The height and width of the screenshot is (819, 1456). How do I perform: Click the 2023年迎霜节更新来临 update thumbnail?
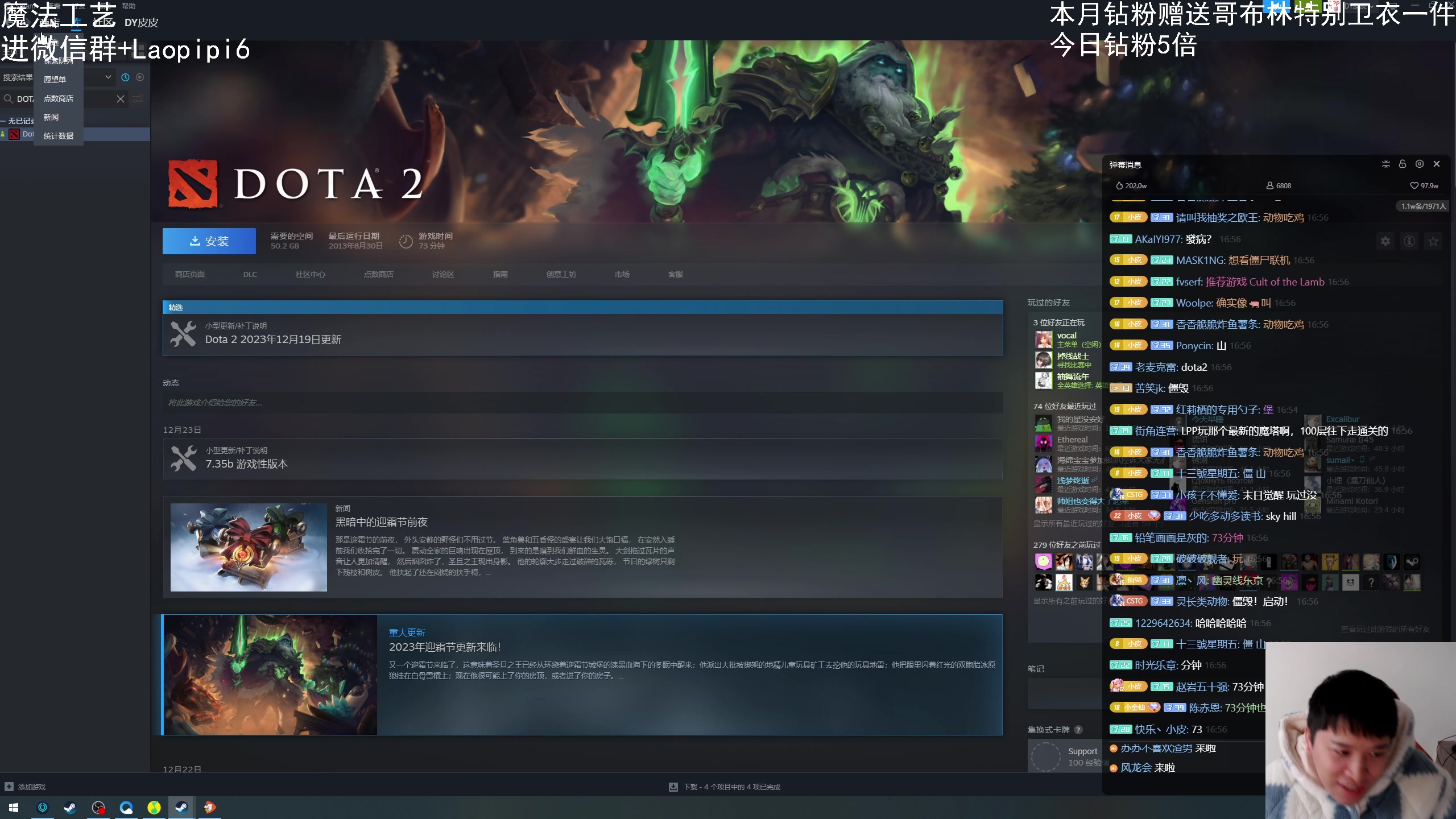pyautogui.click(x=270, y=675)
